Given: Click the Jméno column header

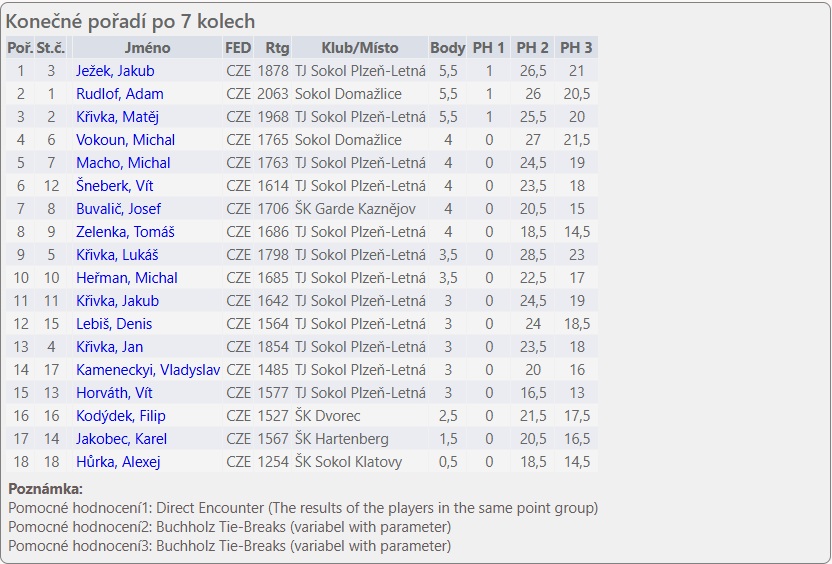Looking at the screenshot, I should click(x=147, y=48).
